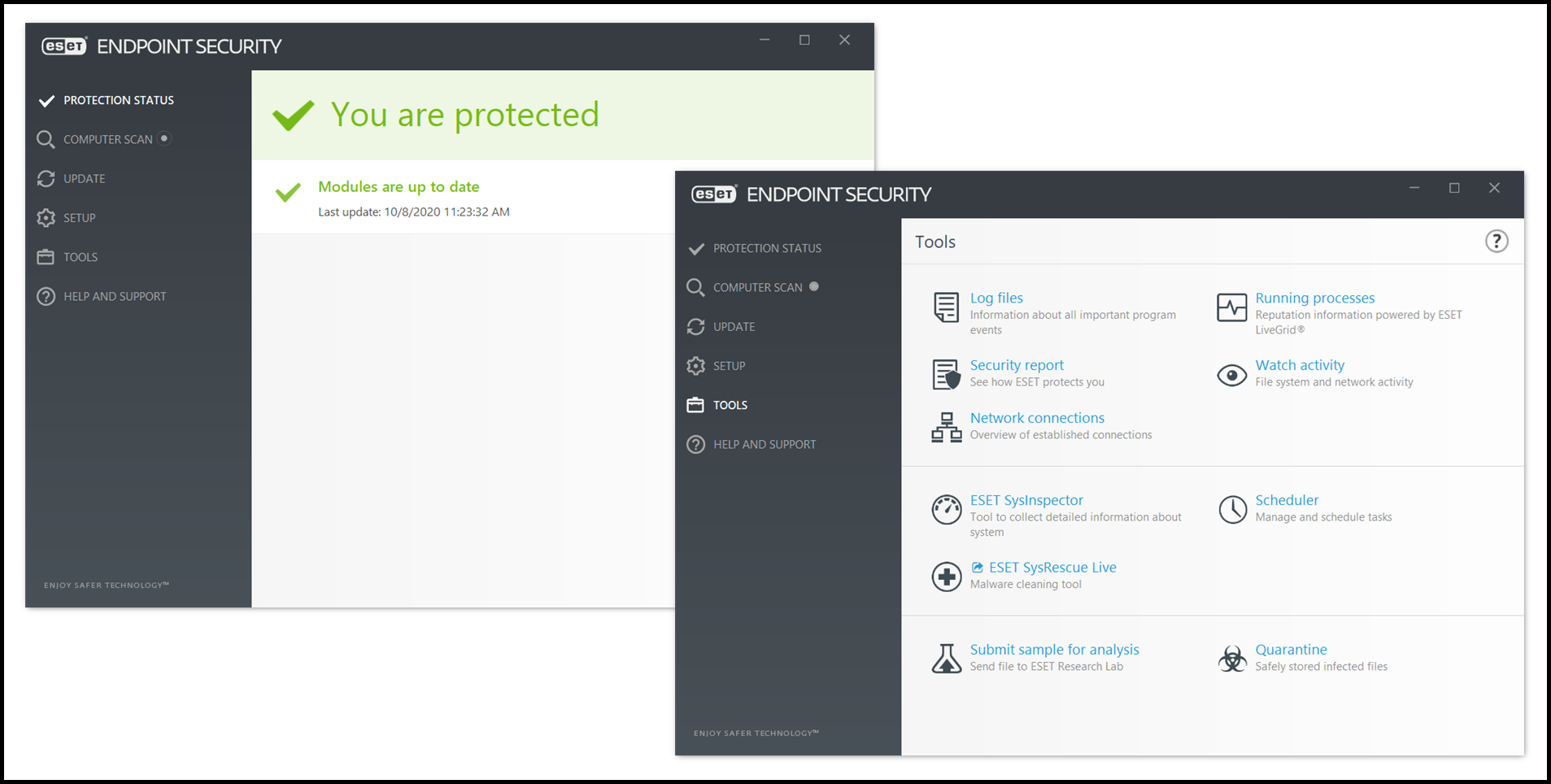Click the You are protected heading
1551x784 pixels.
click(x=464, y=115)
